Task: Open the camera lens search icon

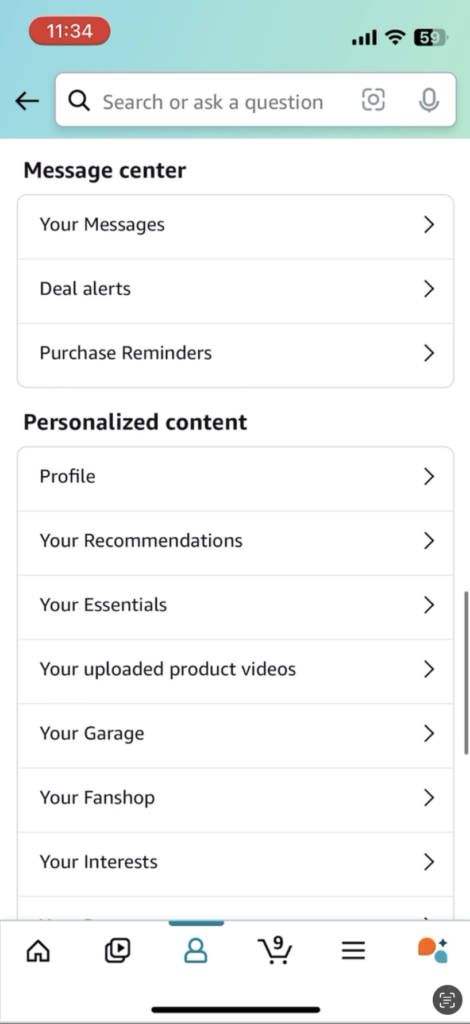Action: (x=373, y=100)
